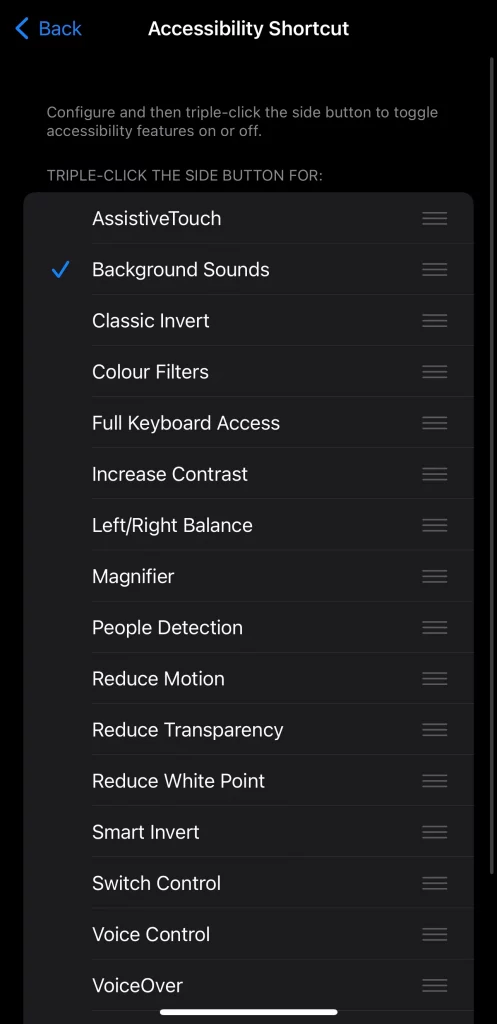
Task: Enable the Voice Control shortcut option
Action: [248, 934]
